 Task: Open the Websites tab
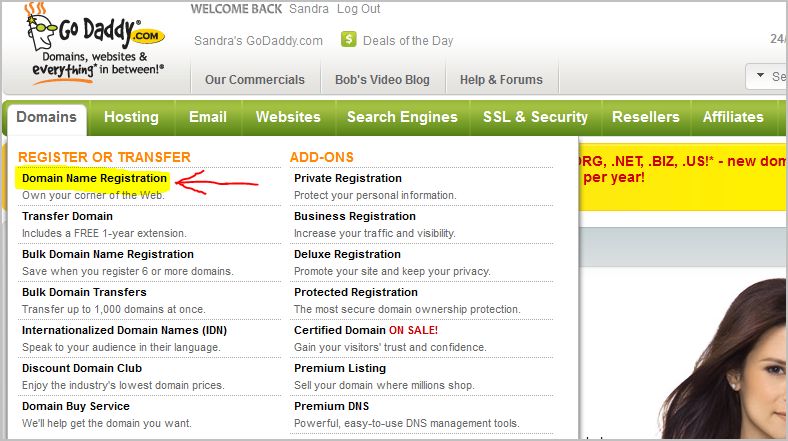[x=288, y=117]
